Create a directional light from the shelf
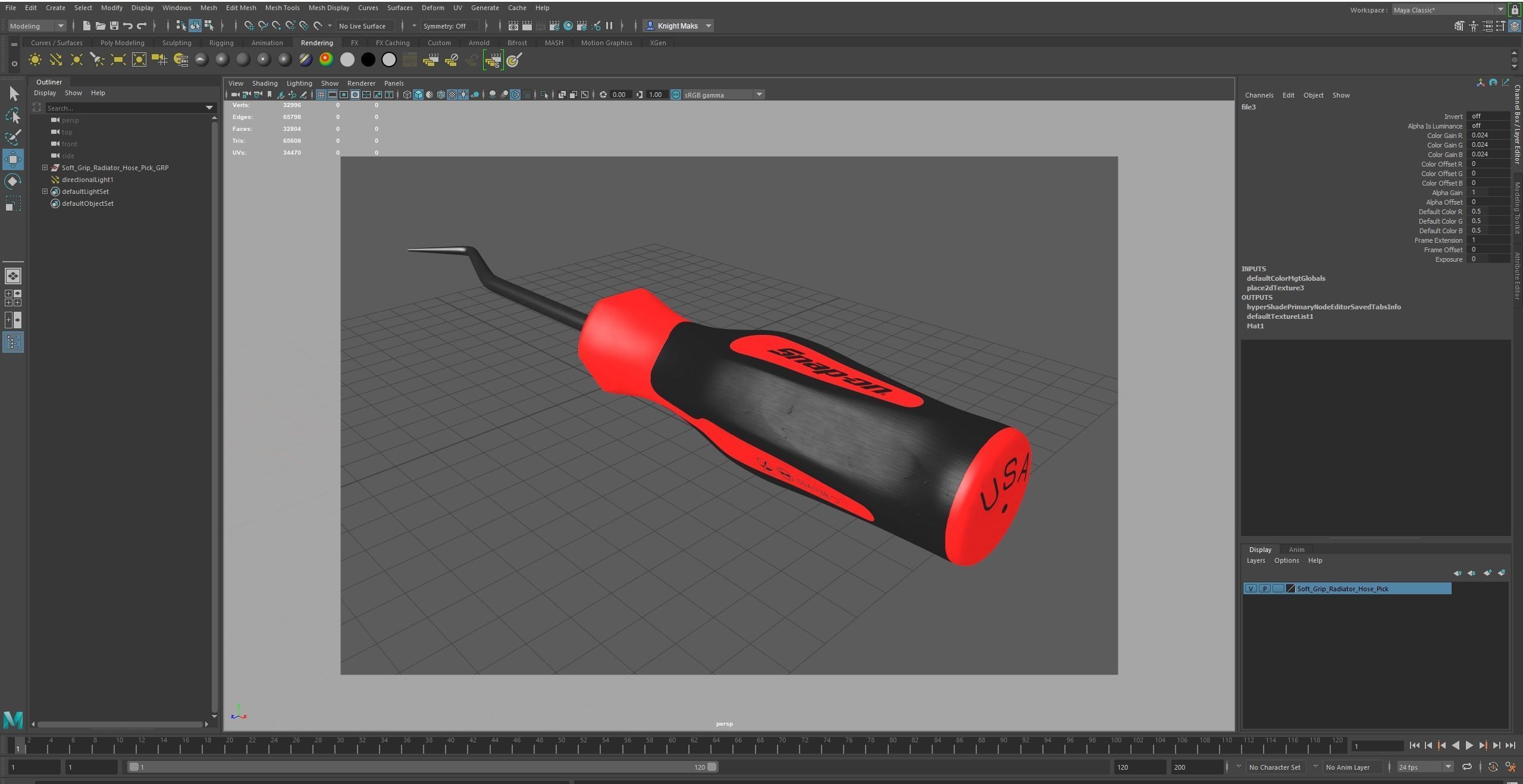Viewport: 1523px width, 784px height. click(56, 59)
